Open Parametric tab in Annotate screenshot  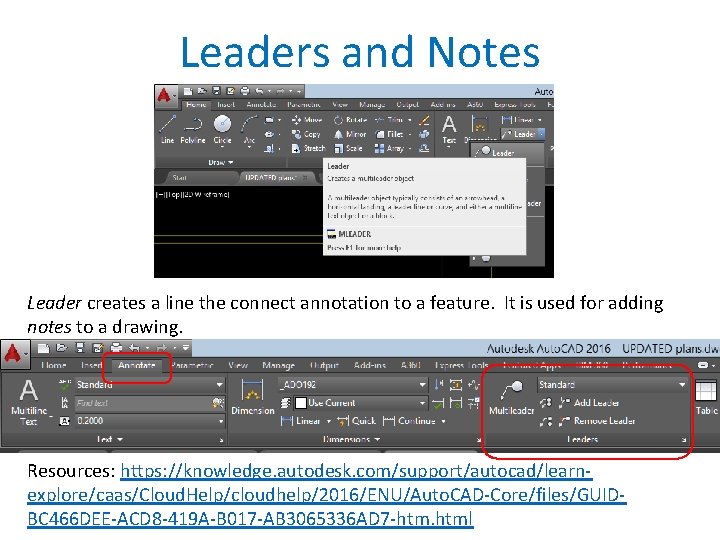point(192,366)
